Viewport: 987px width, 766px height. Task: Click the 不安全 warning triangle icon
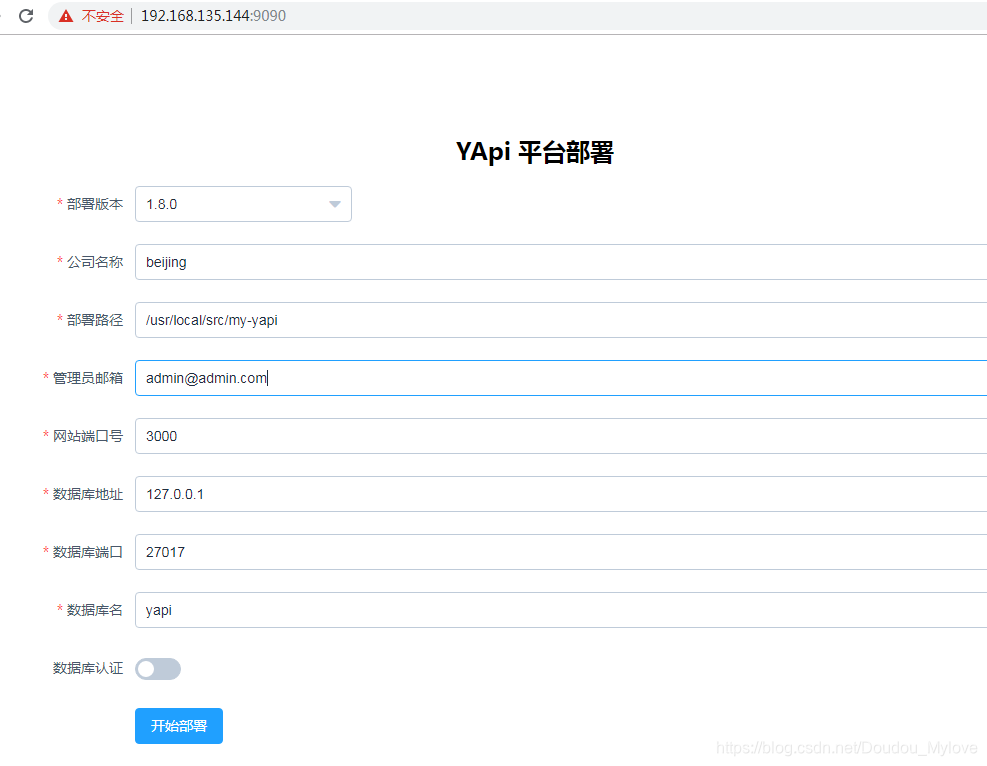coord(65,16)
